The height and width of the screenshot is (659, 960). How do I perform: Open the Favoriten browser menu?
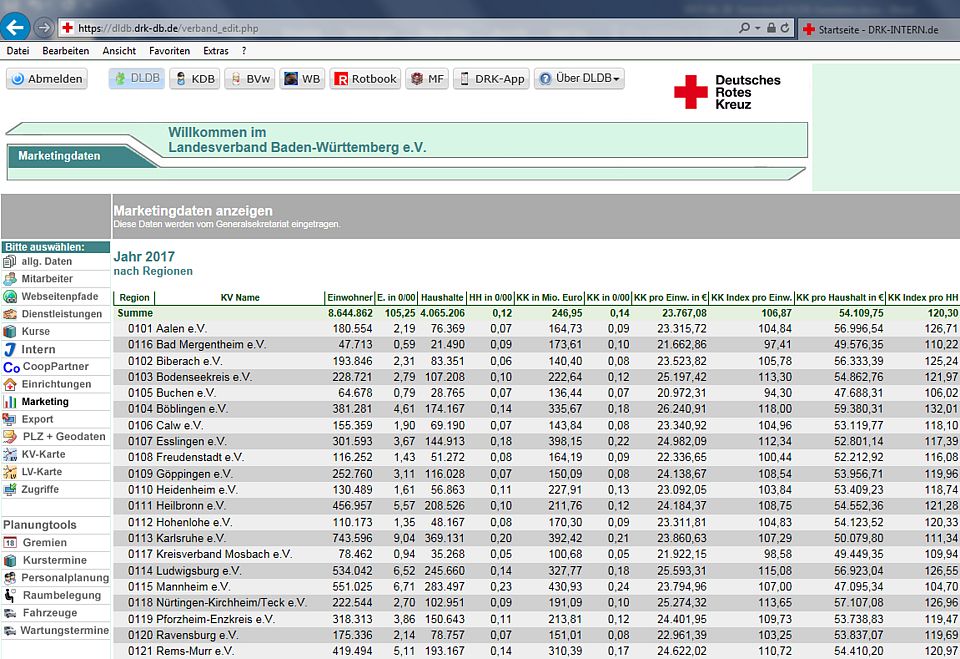tap(169, 50)
